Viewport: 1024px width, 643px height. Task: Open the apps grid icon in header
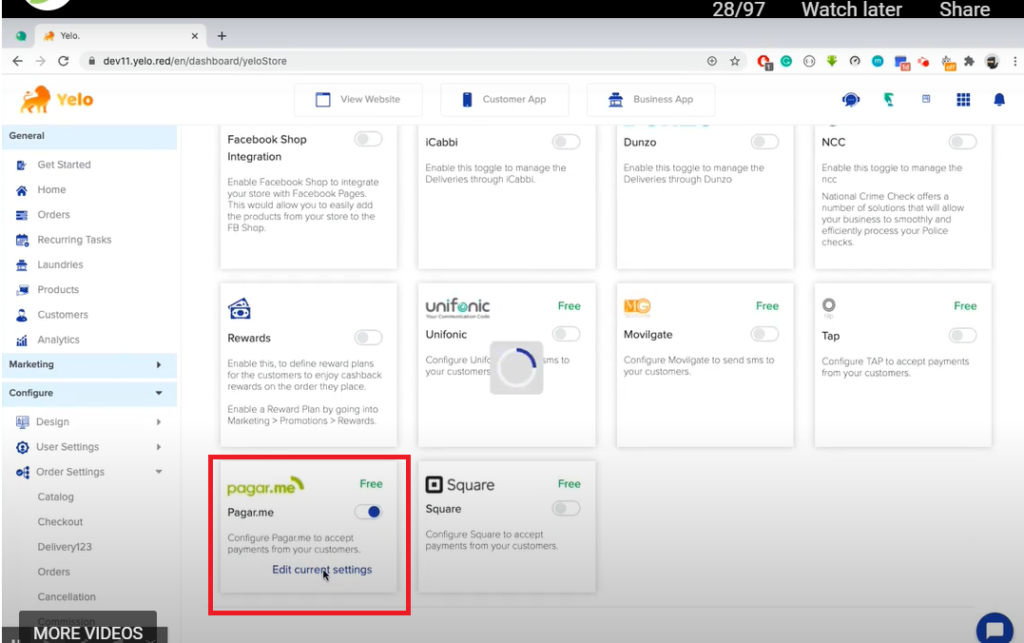pyautogui.click(x=963, y=99)
